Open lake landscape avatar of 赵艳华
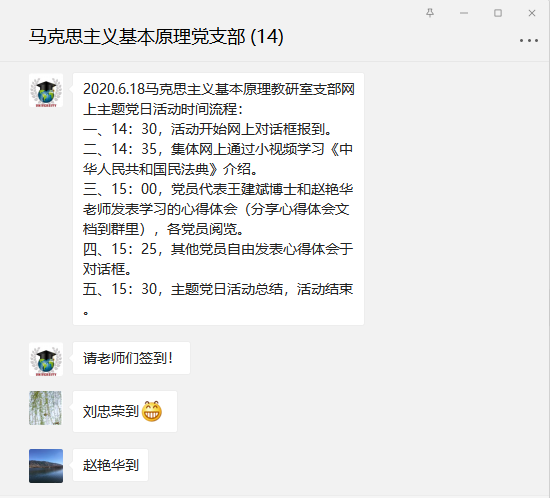This screenshot has width=550, height=498. pyautogui.click(x=46, y=466)
